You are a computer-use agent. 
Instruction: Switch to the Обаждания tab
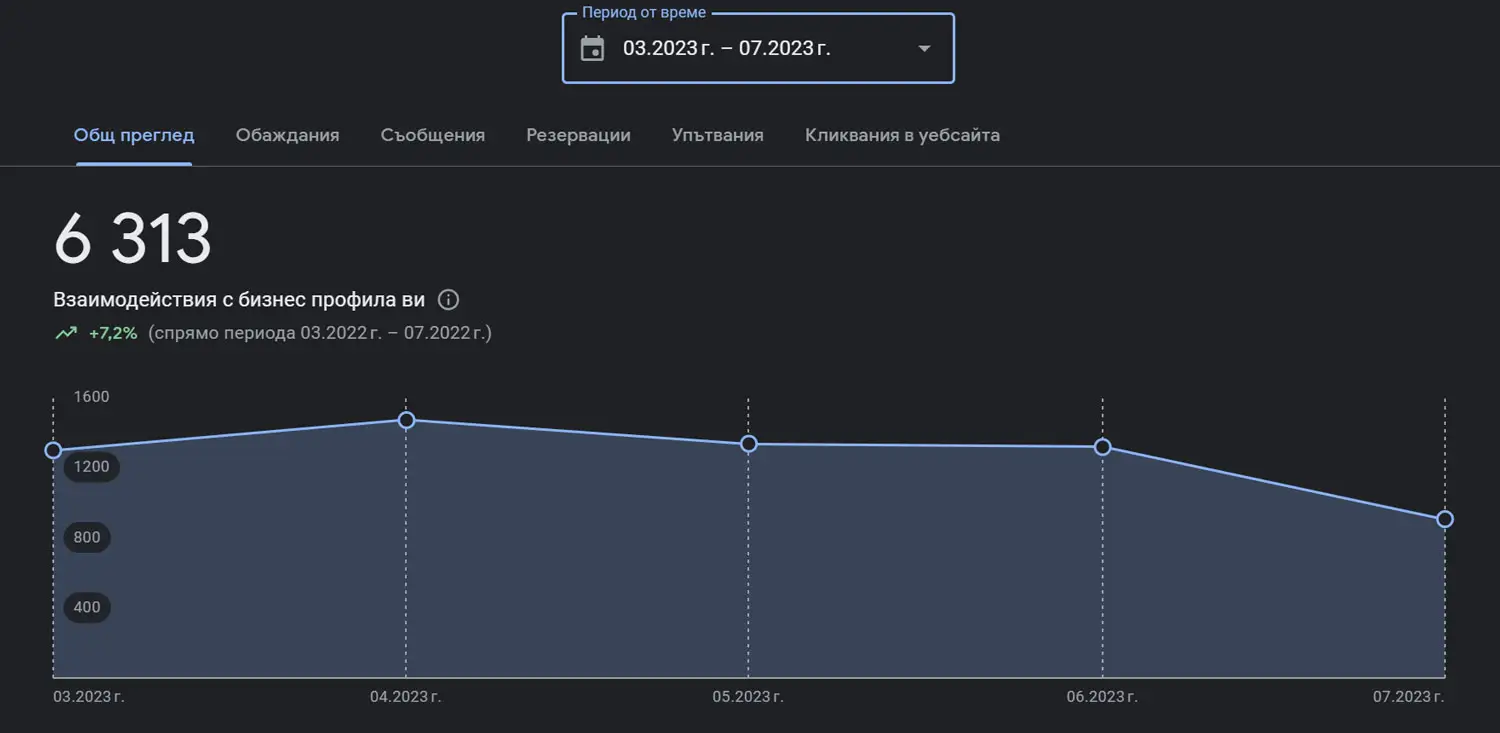pos(287,135)
